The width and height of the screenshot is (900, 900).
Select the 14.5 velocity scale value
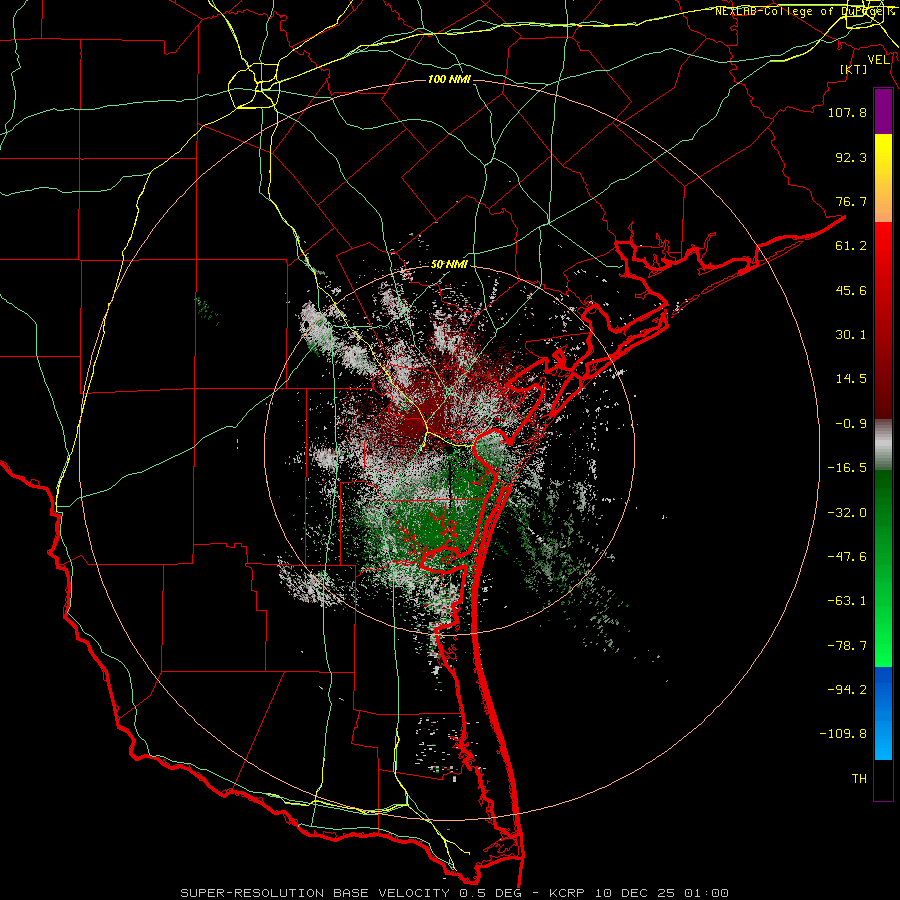[x=851, y=379]
